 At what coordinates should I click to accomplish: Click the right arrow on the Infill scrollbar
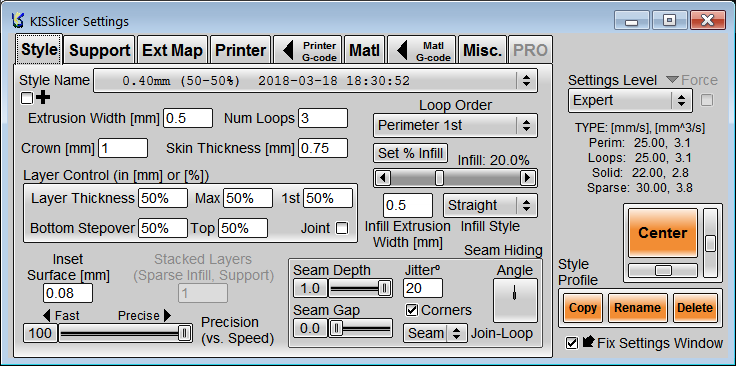(527, 178)
